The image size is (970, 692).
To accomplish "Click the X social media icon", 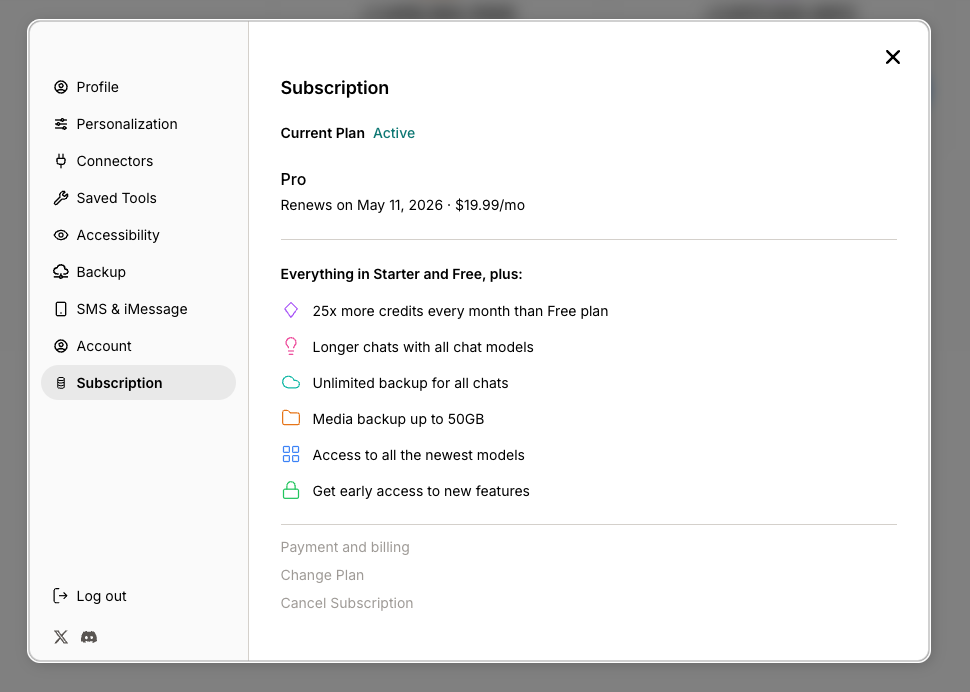I will coord(61,637).
